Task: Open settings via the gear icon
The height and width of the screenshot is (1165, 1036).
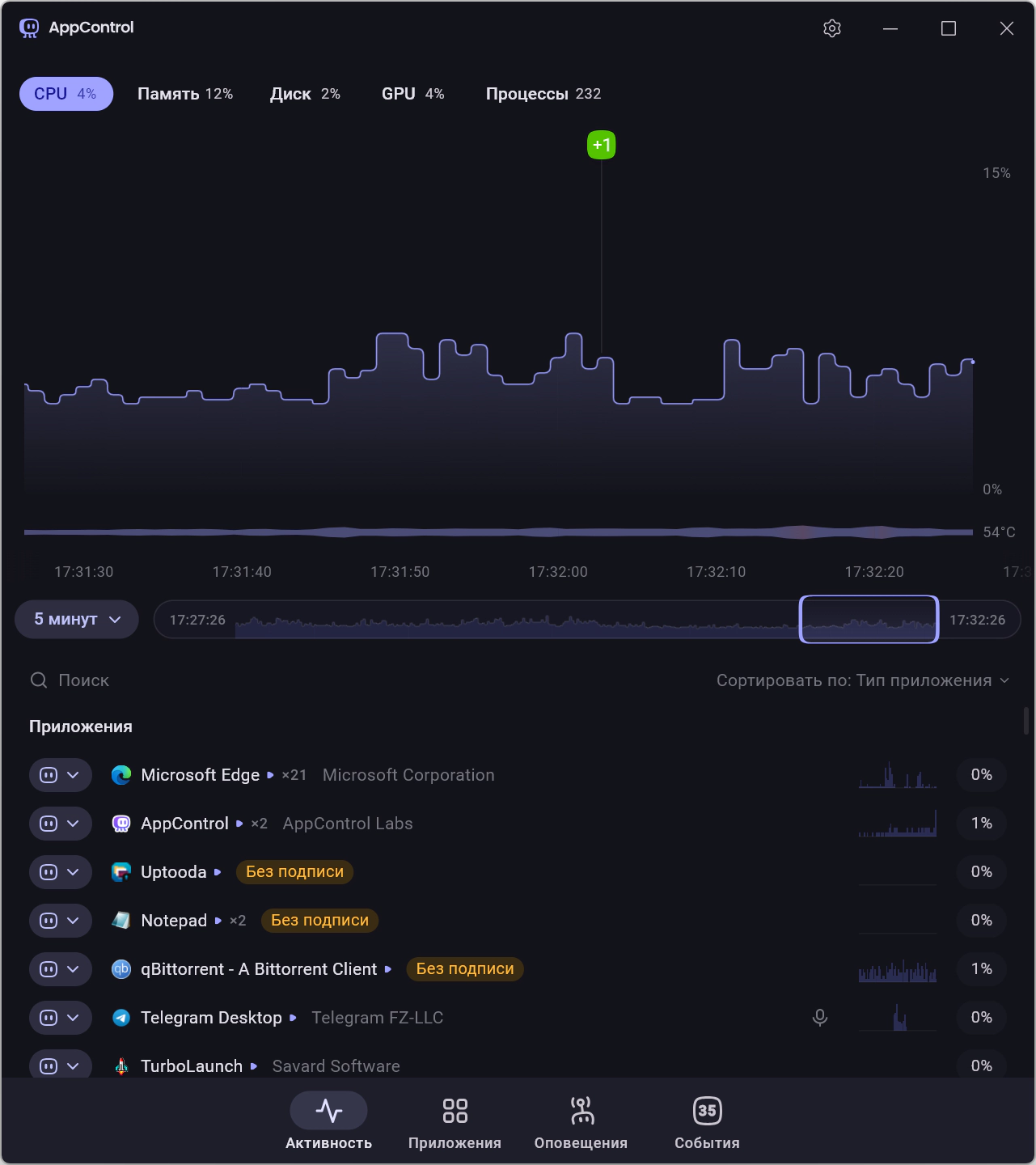Action: point(832,29)
